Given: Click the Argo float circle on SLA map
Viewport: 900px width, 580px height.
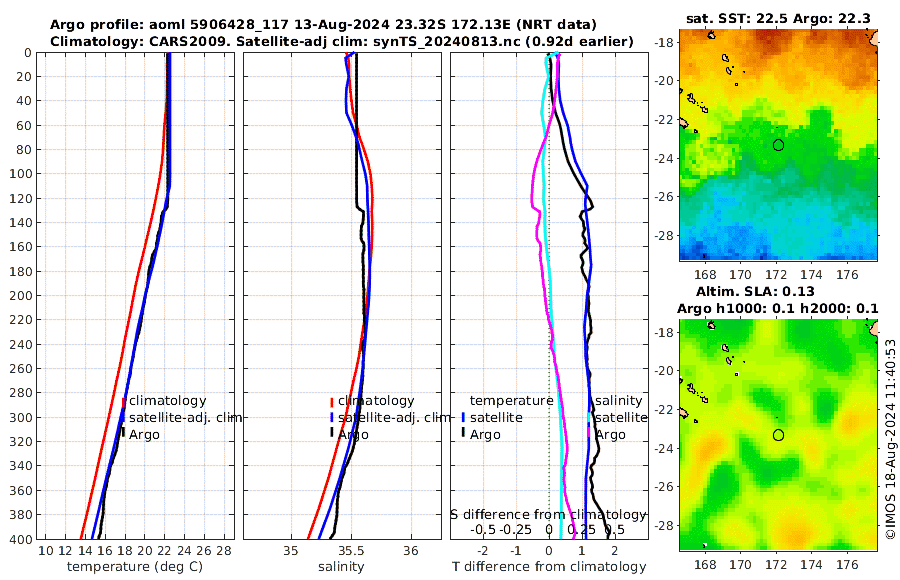Looking at the screenshot, I should click(778, 435).
